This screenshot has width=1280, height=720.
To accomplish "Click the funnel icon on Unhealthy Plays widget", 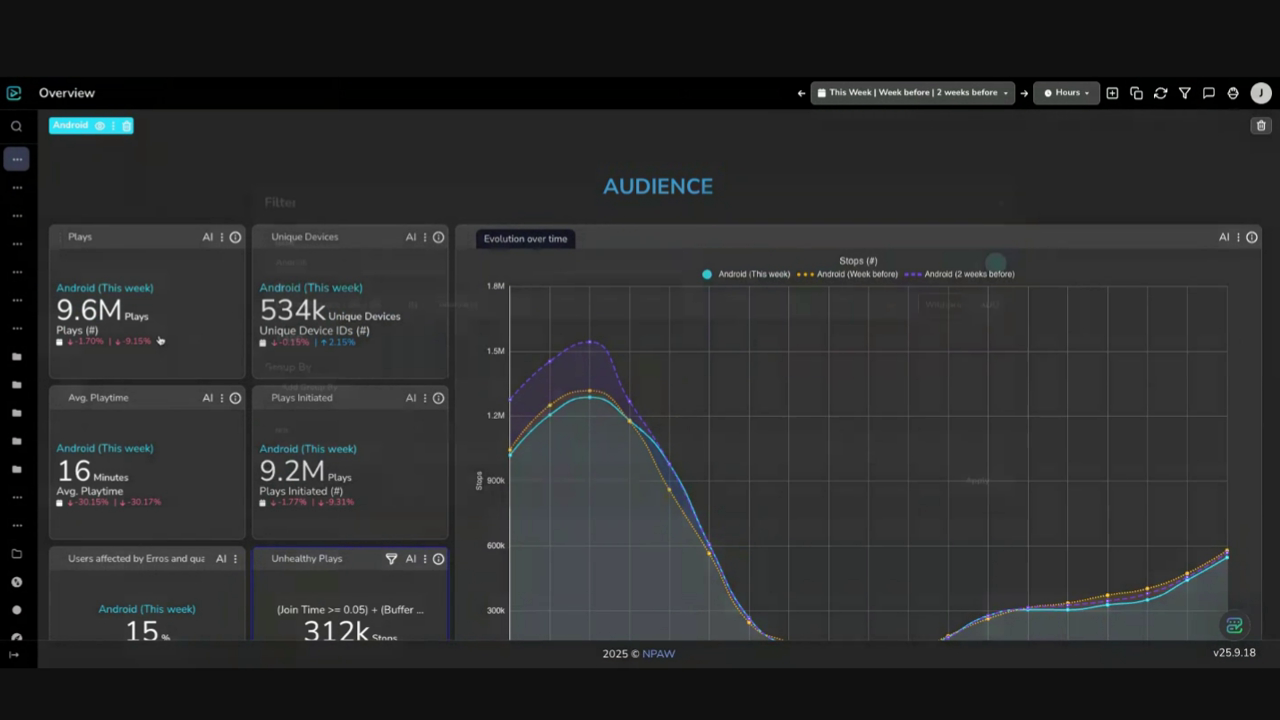I will pos(391,559).
